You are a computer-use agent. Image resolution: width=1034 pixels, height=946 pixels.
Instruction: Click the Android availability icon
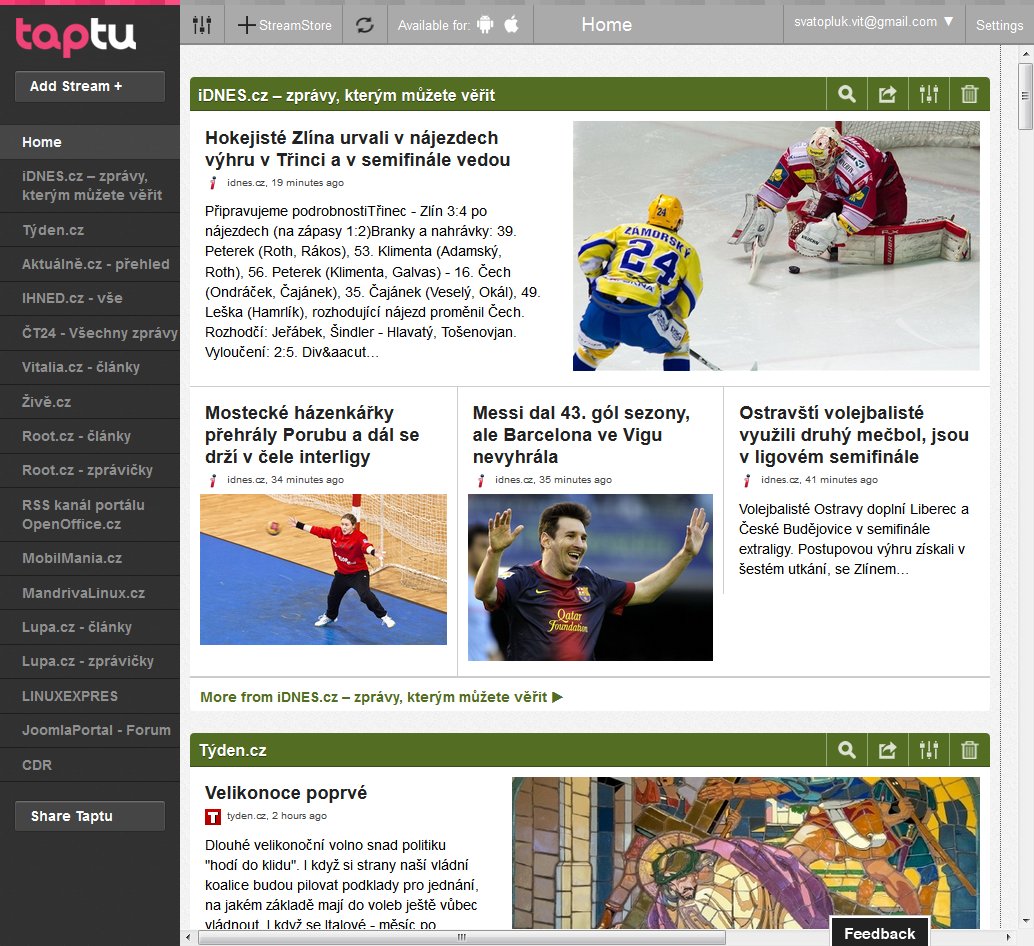pos(486,25)
